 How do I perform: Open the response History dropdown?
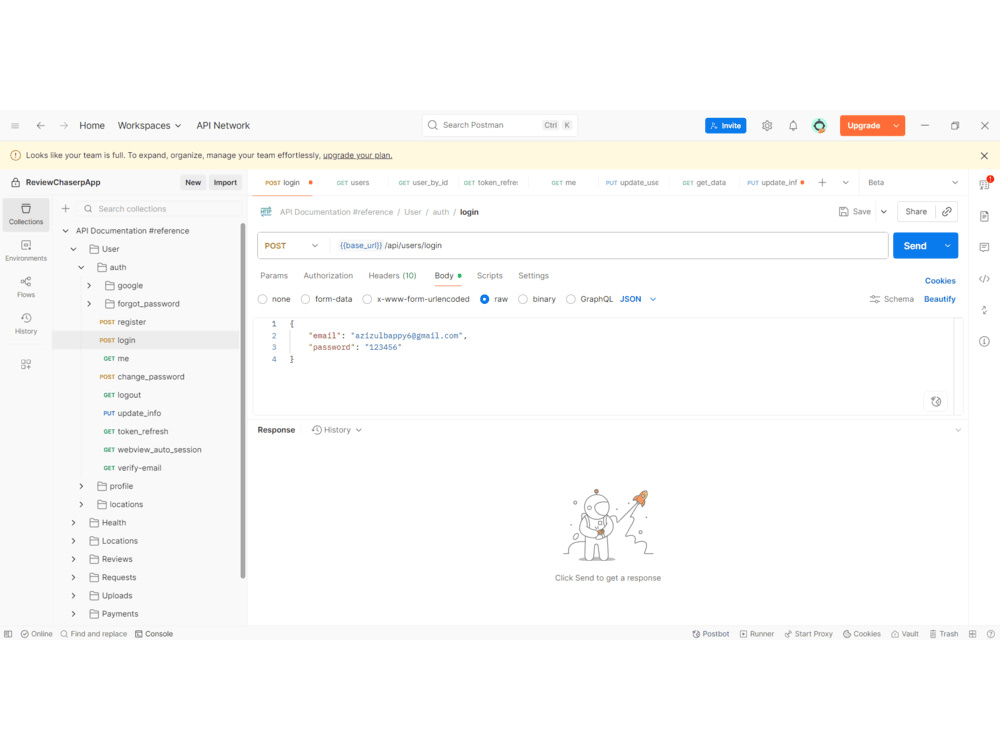click(337, 430)
